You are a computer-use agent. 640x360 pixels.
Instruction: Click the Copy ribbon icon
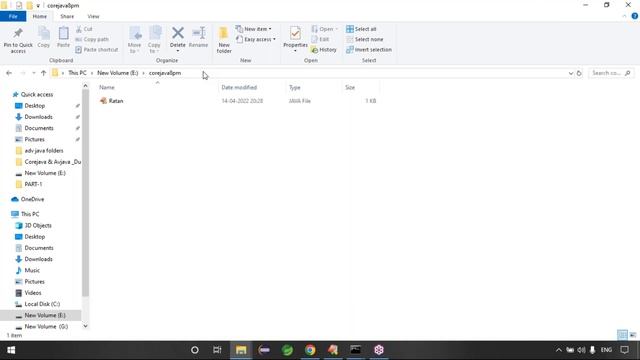(44, 37)
